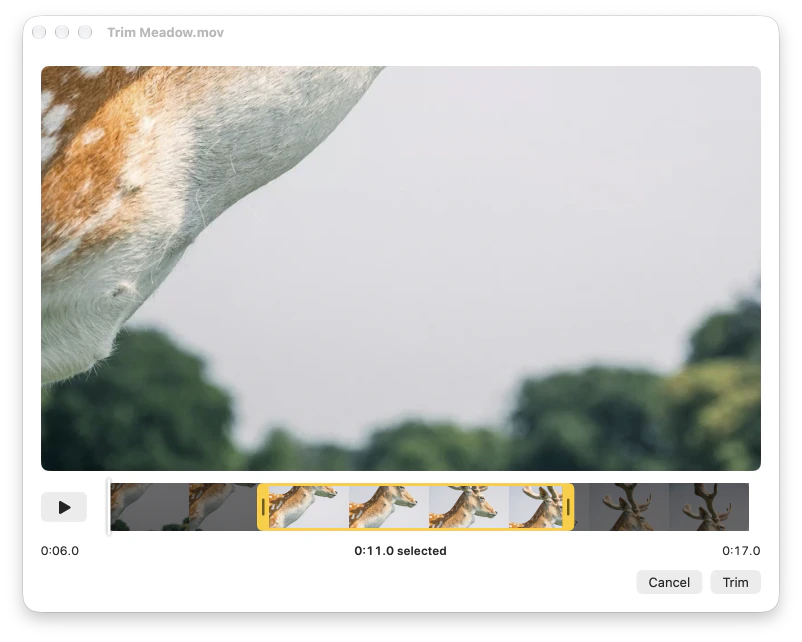Screen dimensions: 802x642
Task: Click the white playhead marker at timeline start
Action: click(108, 507)
